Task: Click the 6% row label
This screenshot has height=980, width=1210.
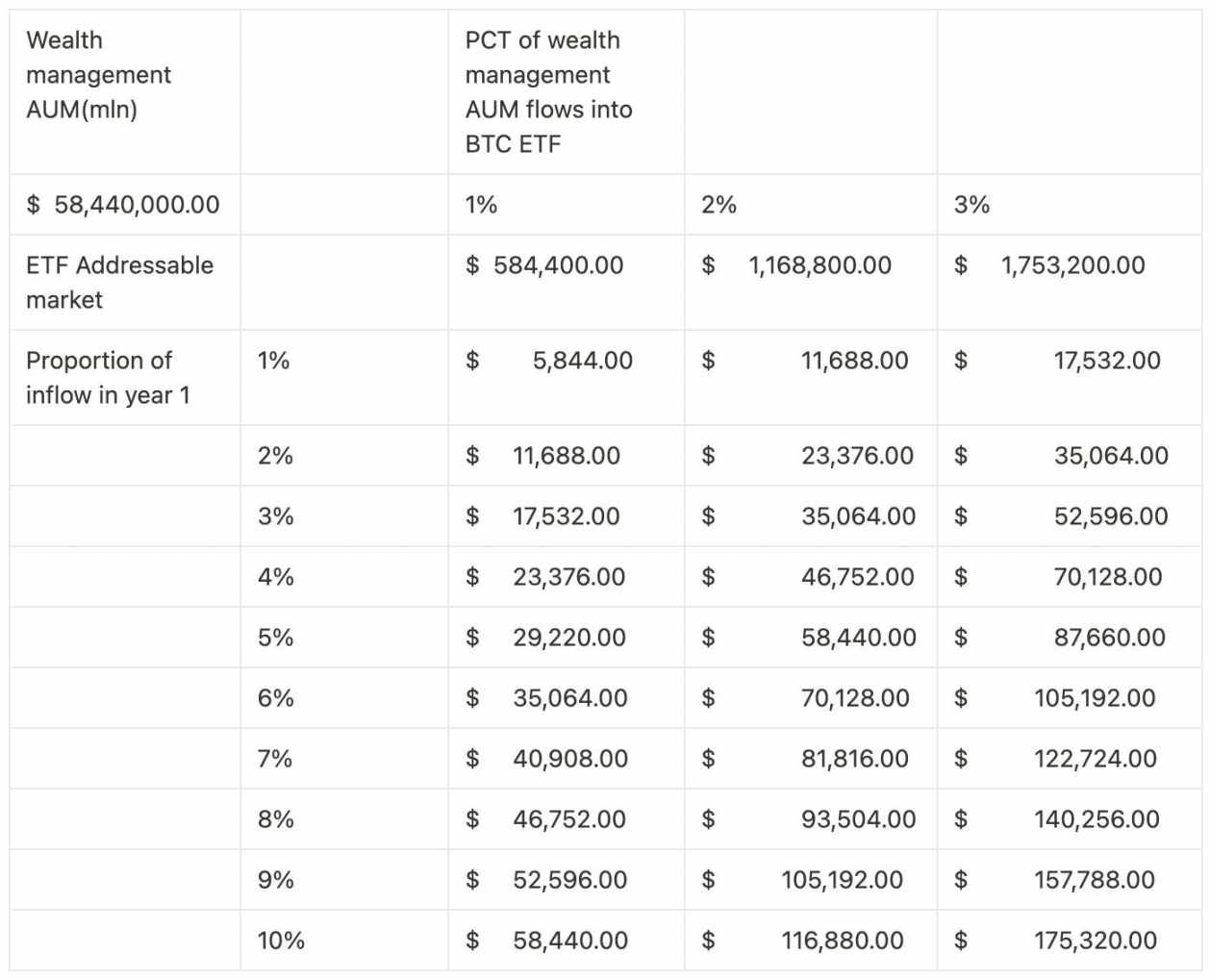Action: pyautogui.click(x=275, y=698)
